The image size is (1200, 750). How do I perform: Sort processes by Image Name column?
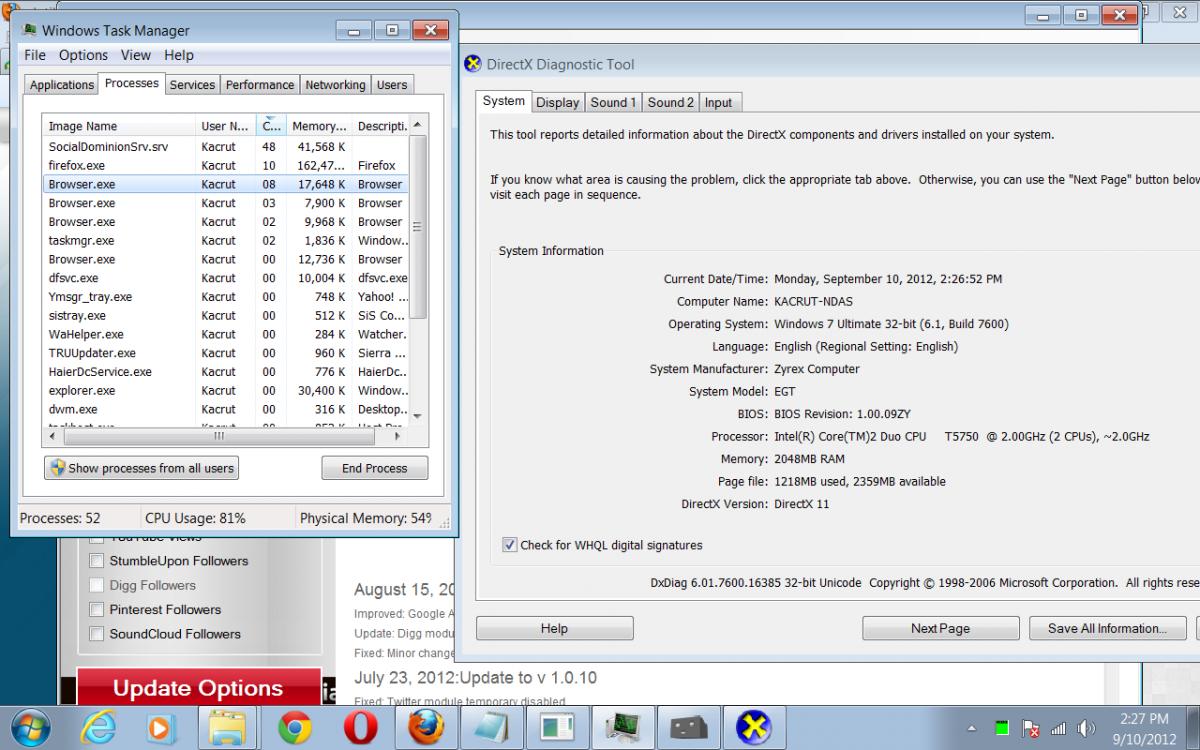coord(118,126)
